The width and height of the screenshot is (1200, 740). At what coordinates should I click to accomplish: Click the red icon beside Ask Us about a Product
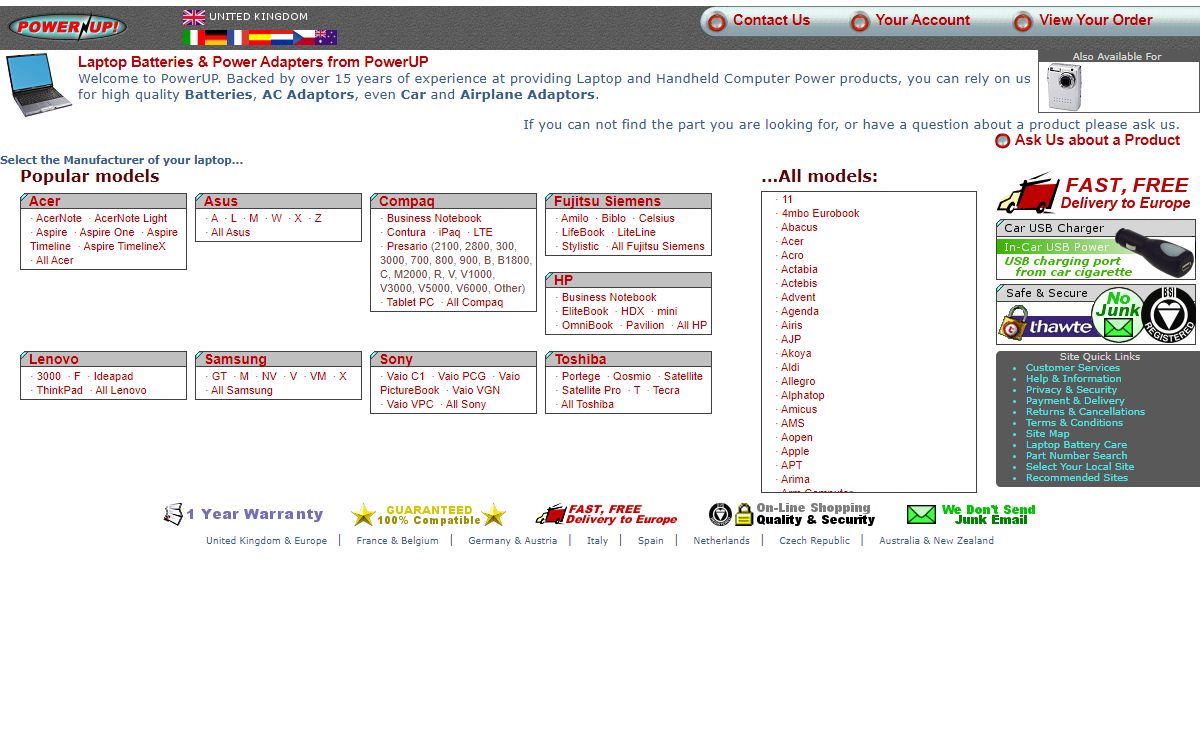tap(1003, 141)
